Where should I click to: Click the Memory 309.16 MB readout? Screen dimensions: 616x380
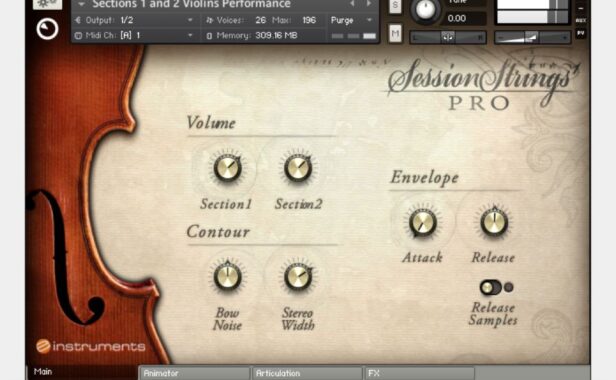click(276, 35)
